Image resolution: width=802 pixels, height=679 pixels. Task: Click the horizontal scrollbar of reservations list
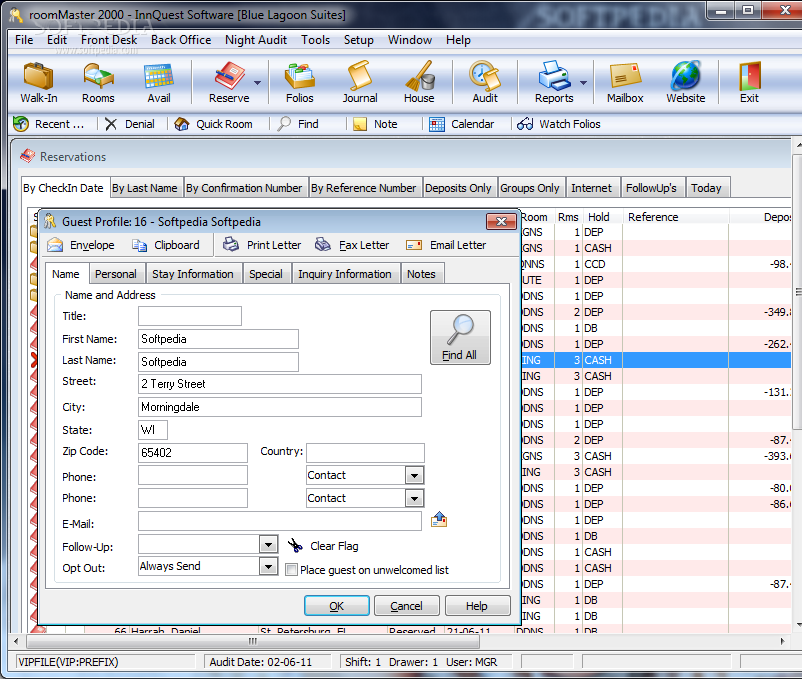coord(253,641)
